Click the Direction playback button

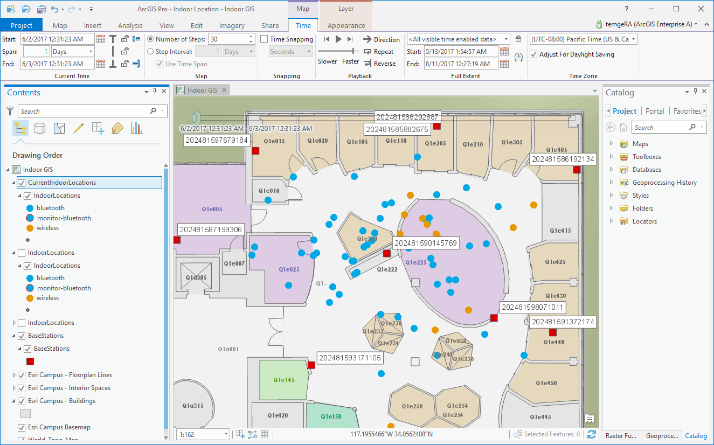pyautogui.click(x=381, y=39)
